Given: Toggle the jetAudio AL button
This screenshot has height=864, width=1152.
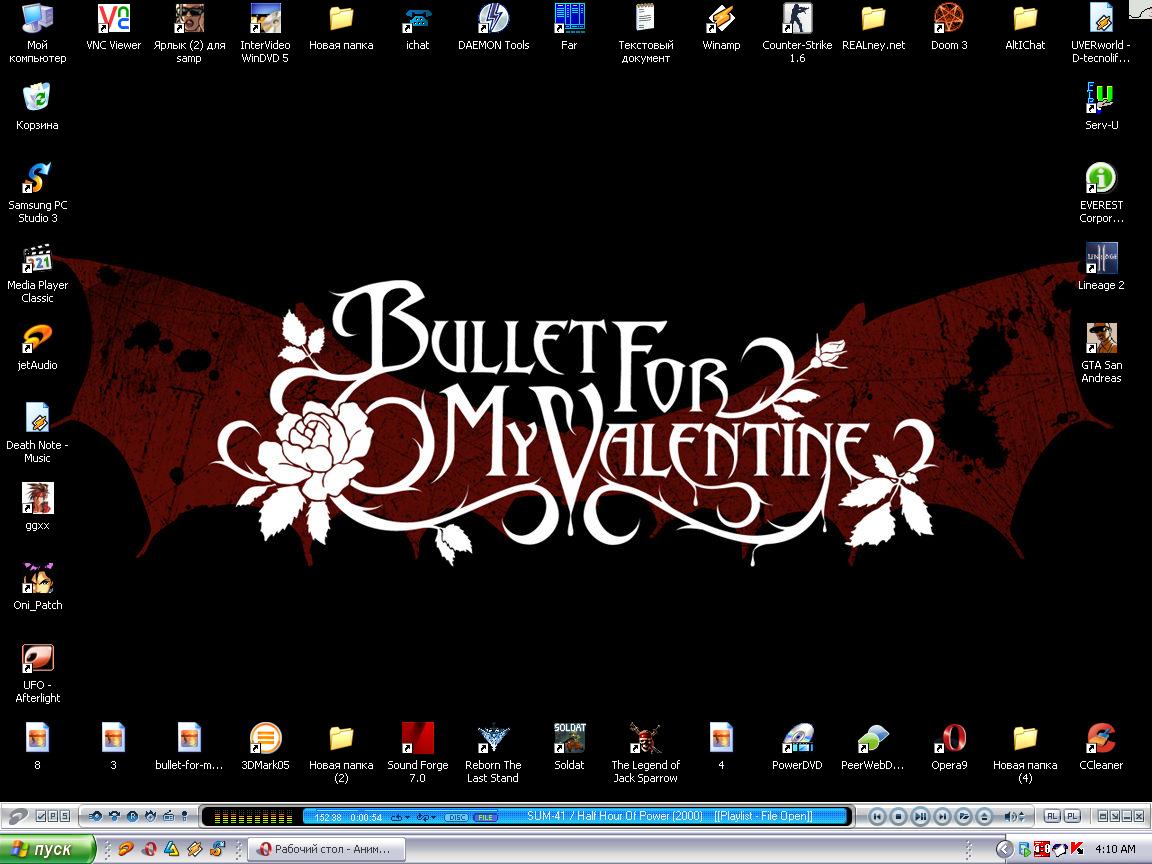Looking at the screenshot, I should [1052, 816].
